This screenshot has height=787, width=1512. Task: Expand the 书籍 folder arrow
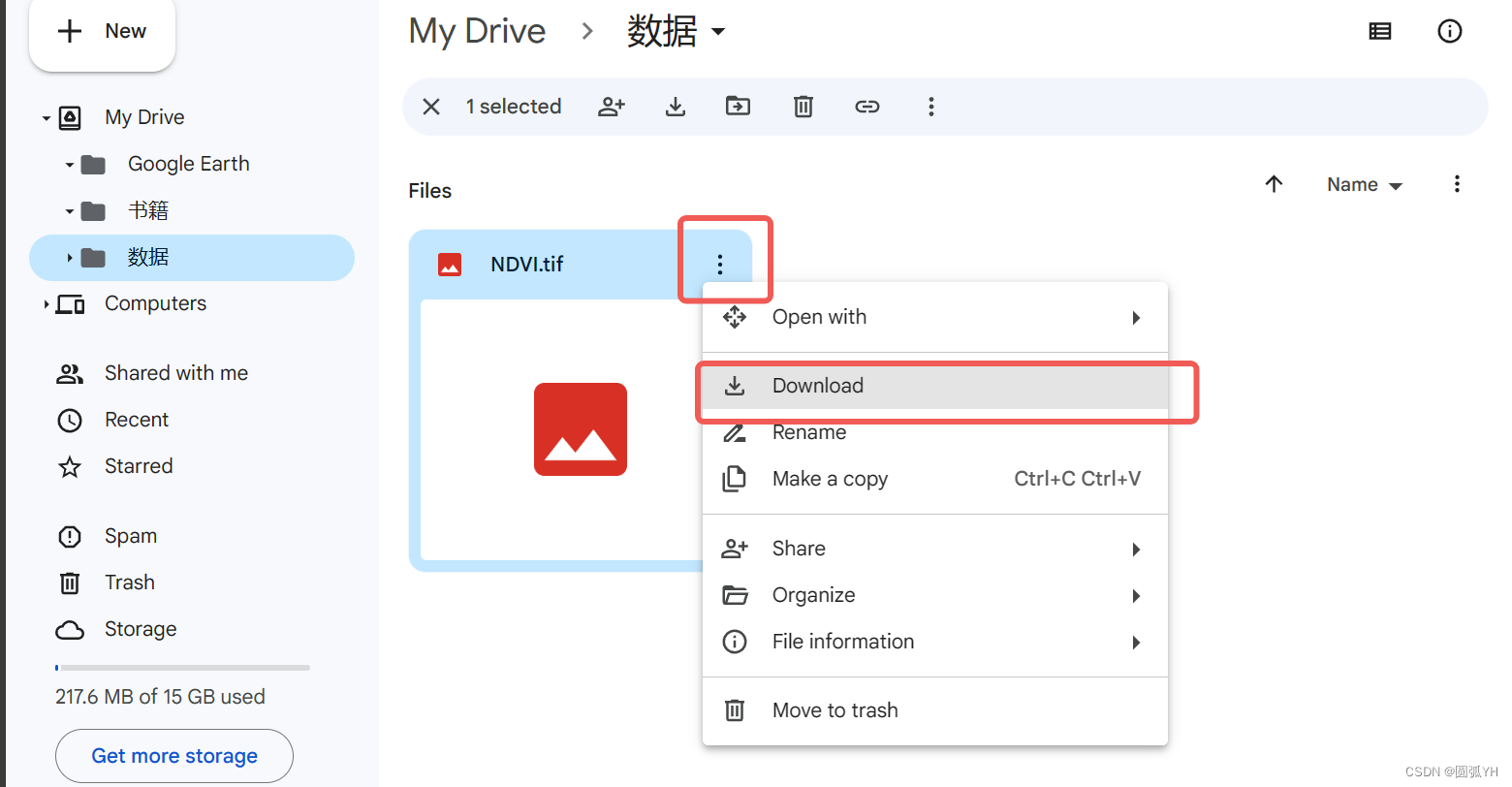click(x=69, y=211)
